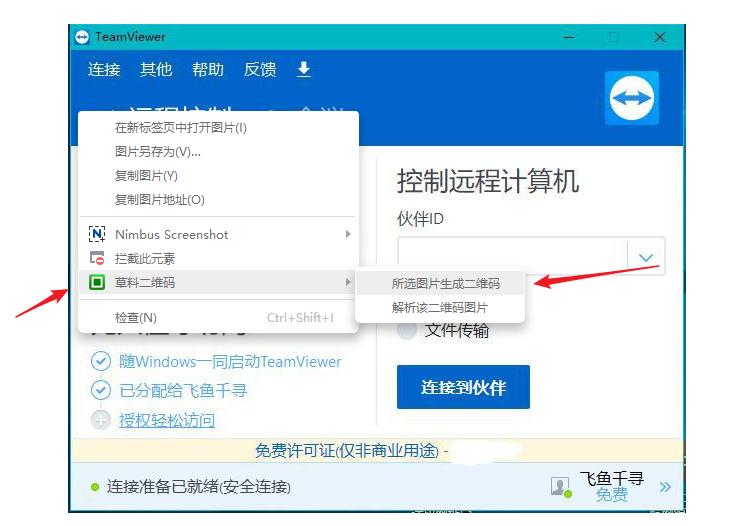Click the plus icon beside 授权轻松访问

[x=101, y=420]
